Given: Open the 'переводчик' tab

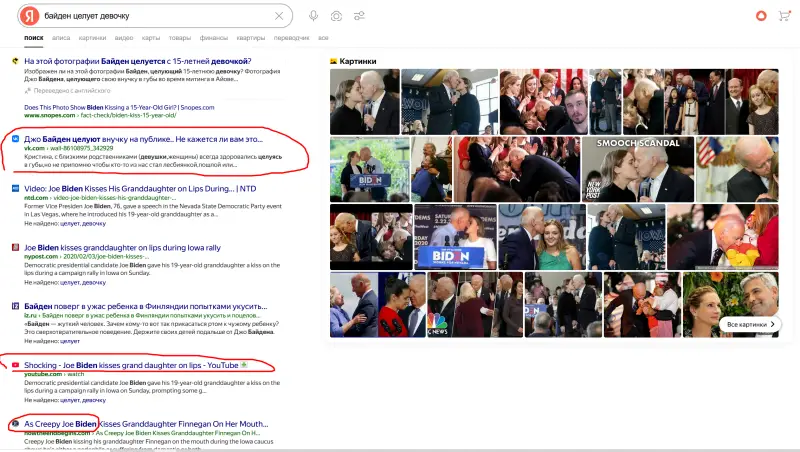Looking at the screenshot, I should tap(291, 37).
